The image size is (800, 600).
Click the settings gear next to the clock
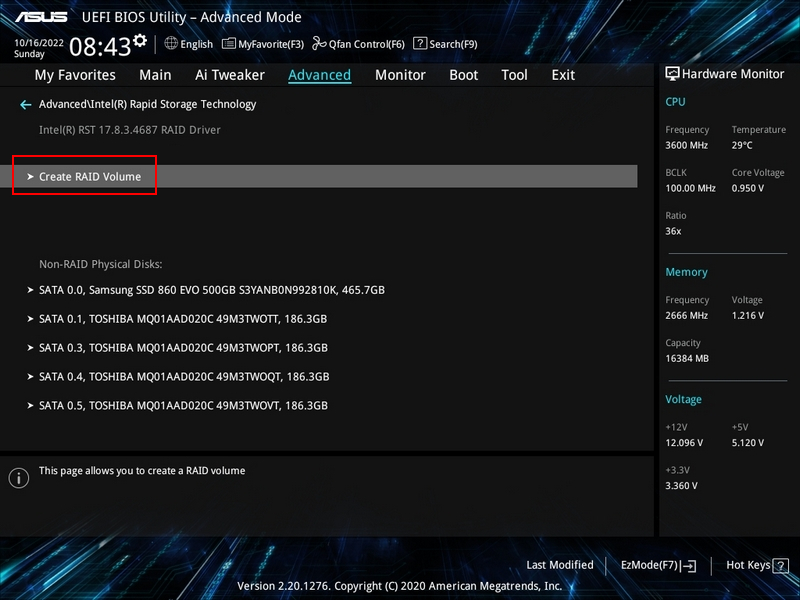tap(140, 40)
